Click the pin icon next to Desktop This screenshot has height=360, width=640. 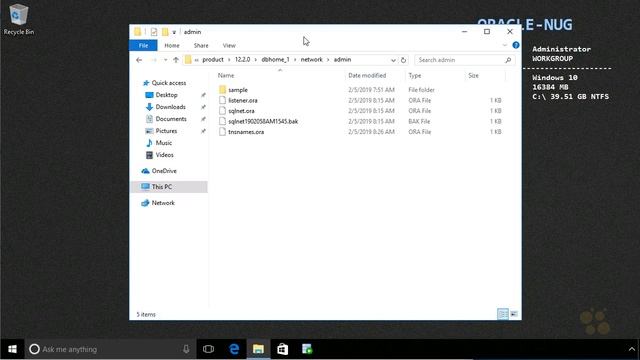(x=203, y=95)
